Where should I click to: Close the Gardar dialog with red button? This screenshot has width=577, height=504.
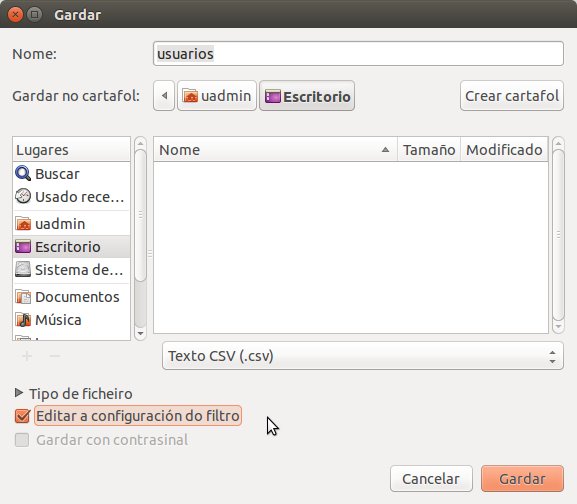(15, 15)
